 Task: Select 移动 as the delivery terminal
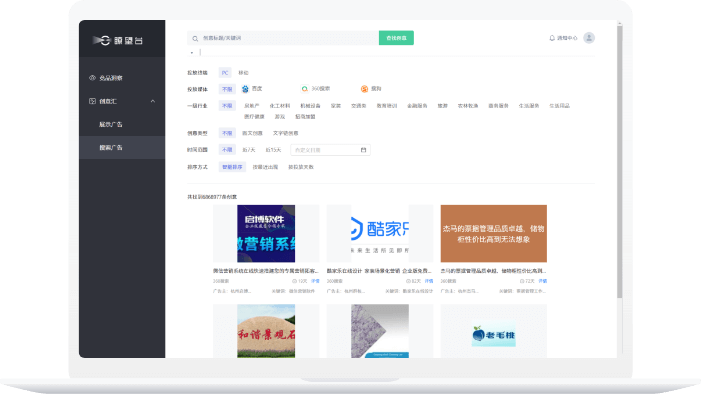pyautogui.click(x=243, y=72)
